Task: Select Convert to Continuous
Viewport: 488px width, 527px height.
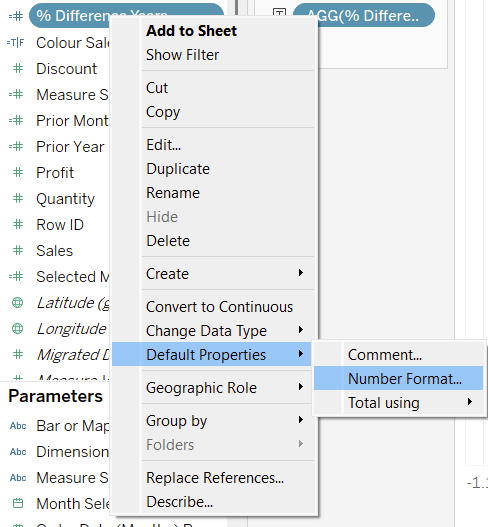Action: (219, 307)
